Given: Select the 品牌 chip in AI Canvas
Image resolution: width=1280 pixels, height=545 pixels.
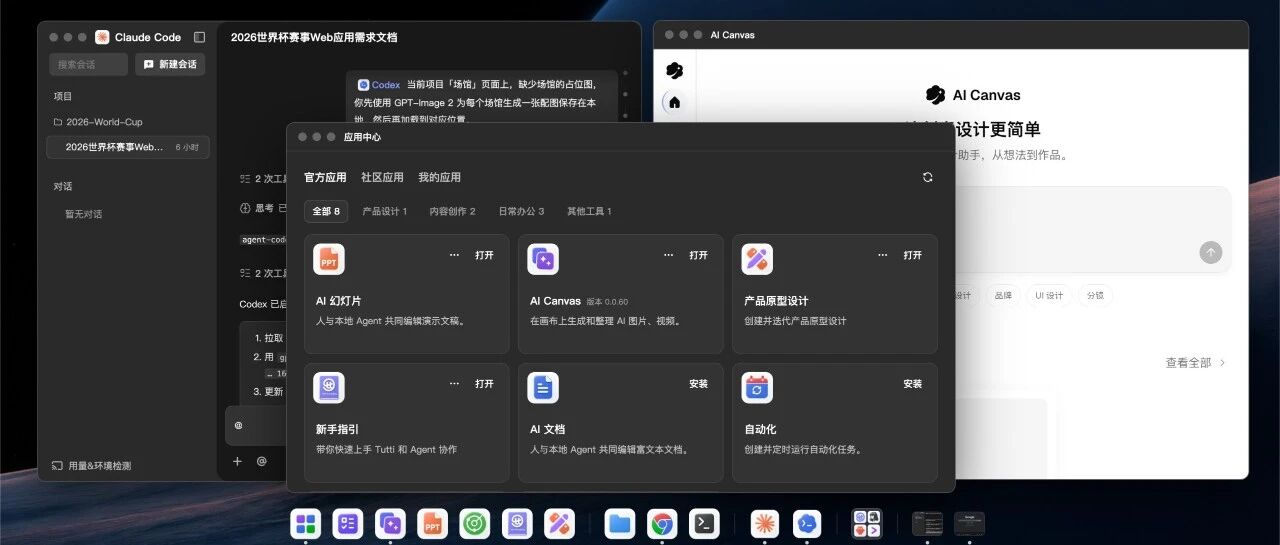Looking at the screenshot, I should (x=1002, y=296).
